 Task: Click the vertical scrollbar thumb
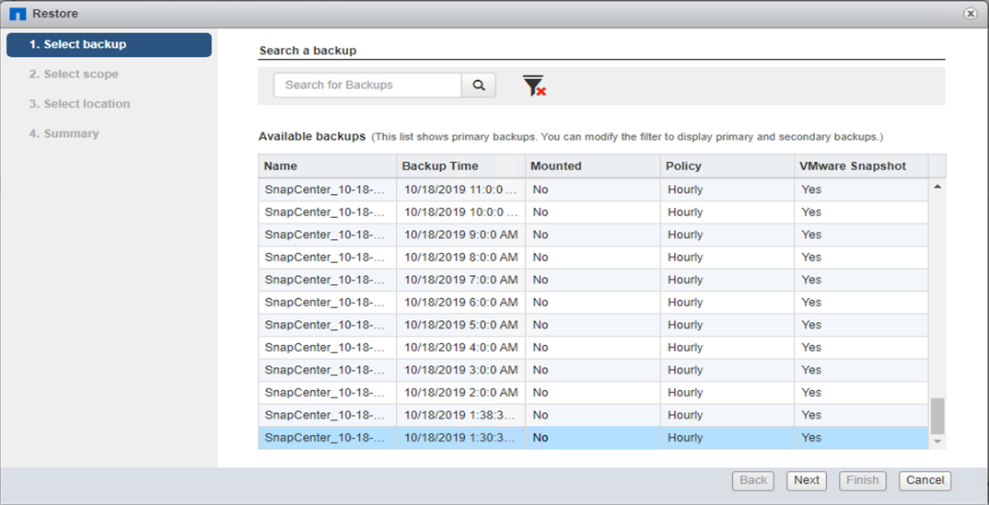pos(937,416)
